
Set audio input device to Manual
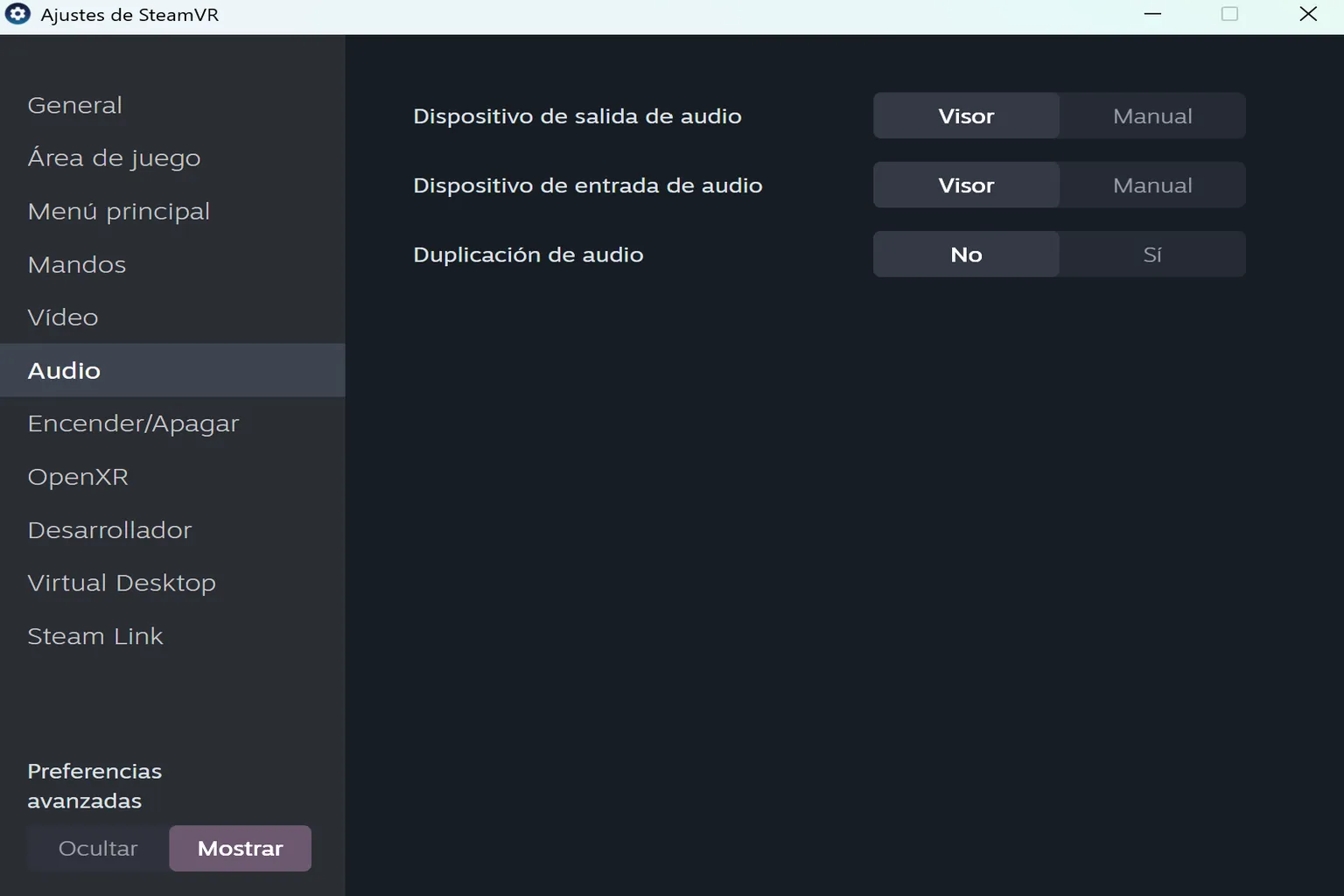pyautogui.click(x=1152, y=185)
